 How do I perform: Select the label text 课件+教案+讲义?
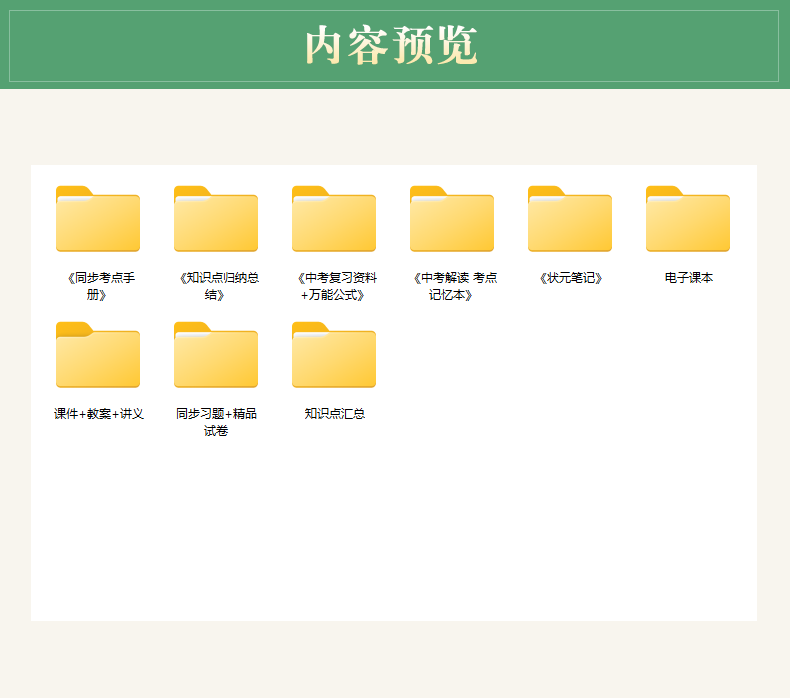(x=99, y=414)
